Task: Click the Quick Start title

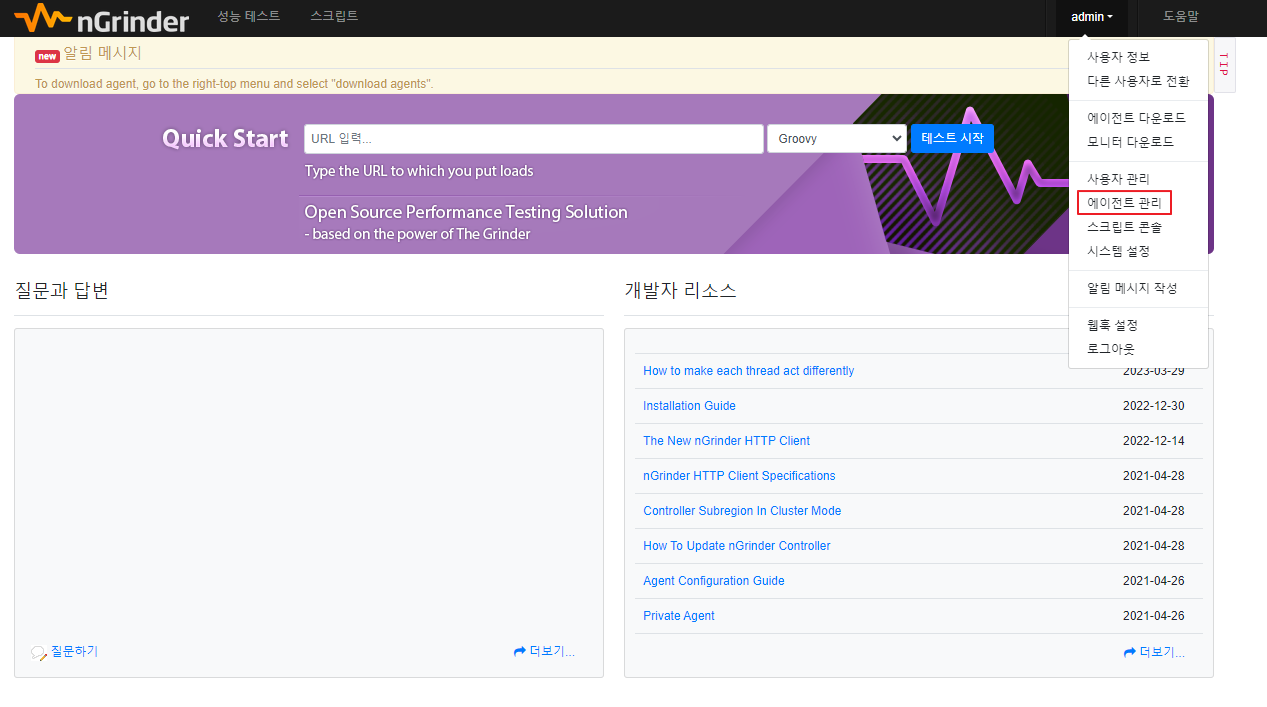Action: (x=225, y=138)
